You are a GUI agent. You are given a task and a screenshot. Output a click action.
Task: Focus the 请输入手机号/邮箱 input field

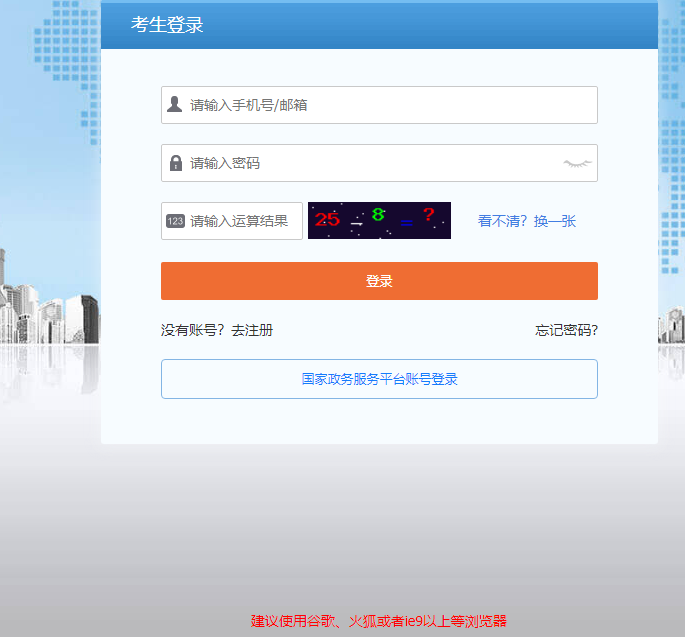pyautogui.click(x=390, y=105)
